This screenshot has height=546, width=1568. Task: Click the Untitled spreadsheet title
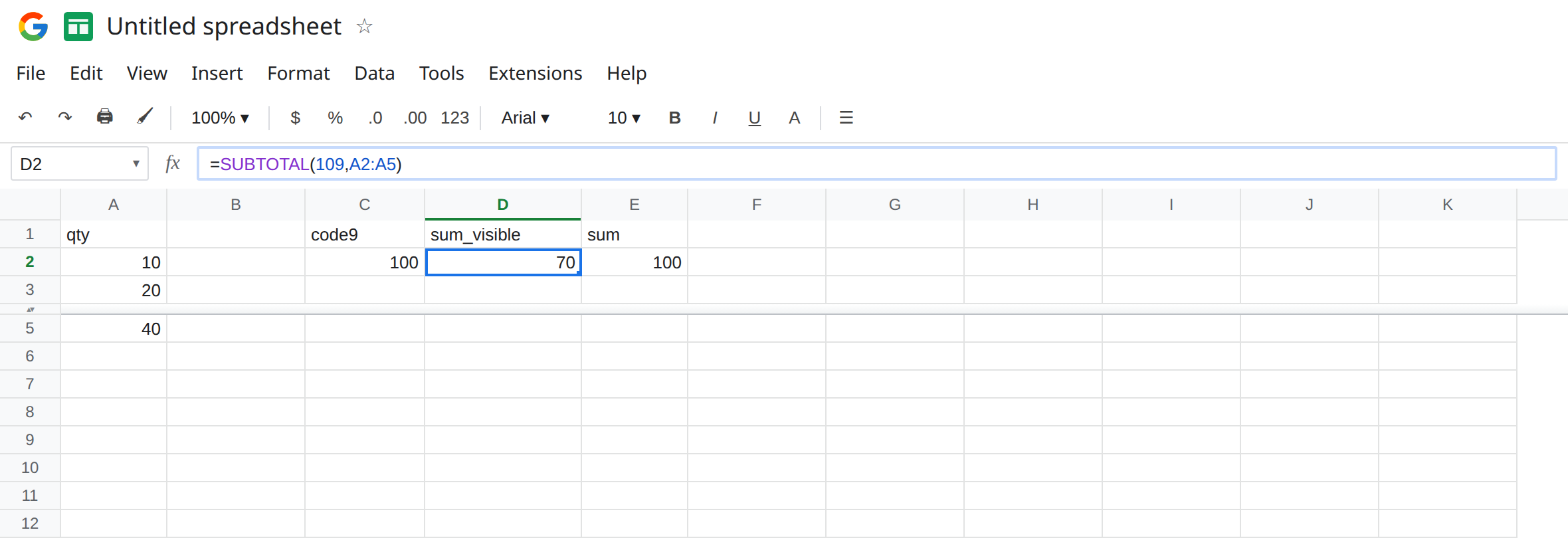pos(224,27)
